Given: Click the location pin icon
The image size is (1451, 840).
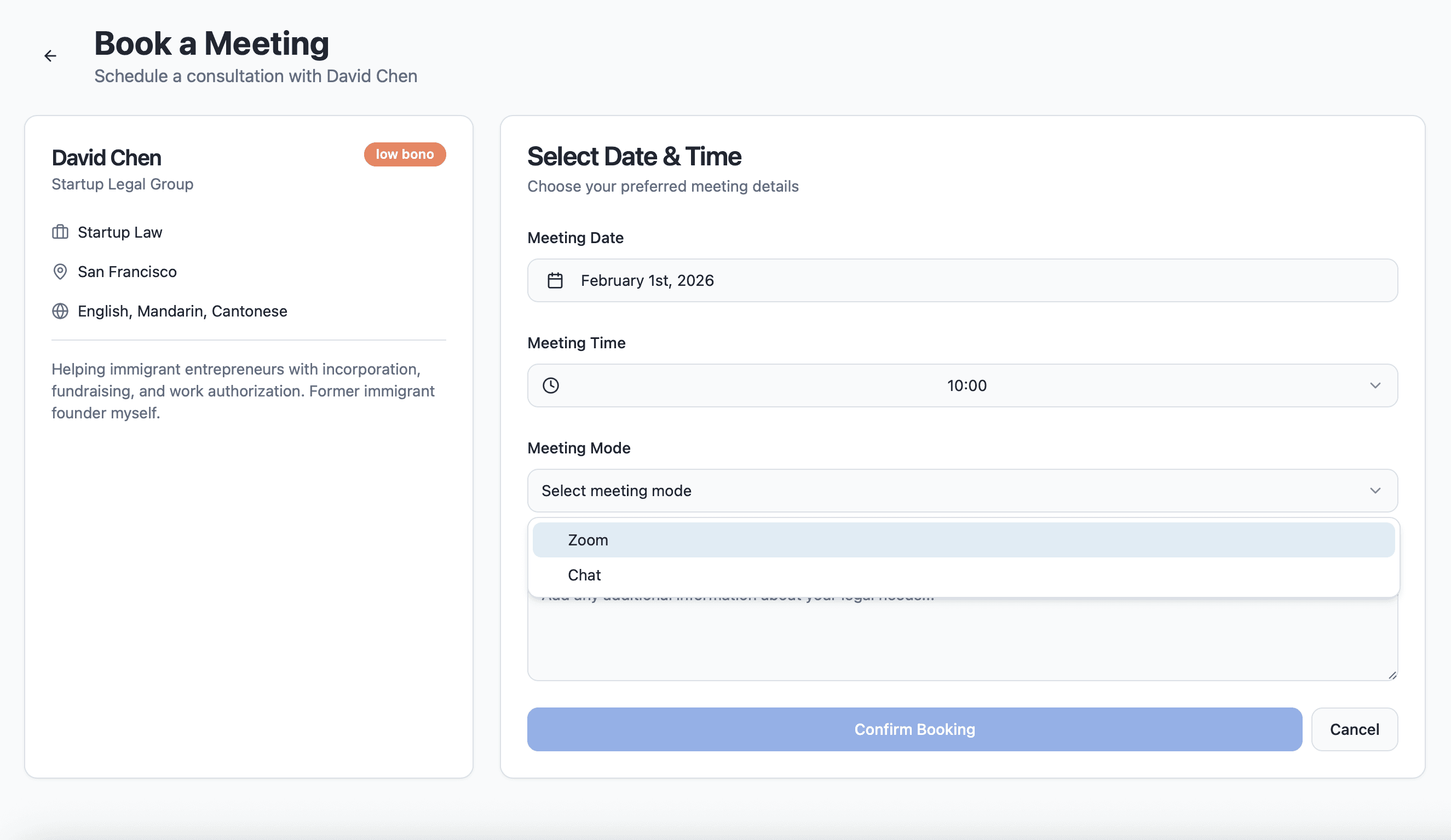Looking at the screenshot, I should click(x=60, y=272).
